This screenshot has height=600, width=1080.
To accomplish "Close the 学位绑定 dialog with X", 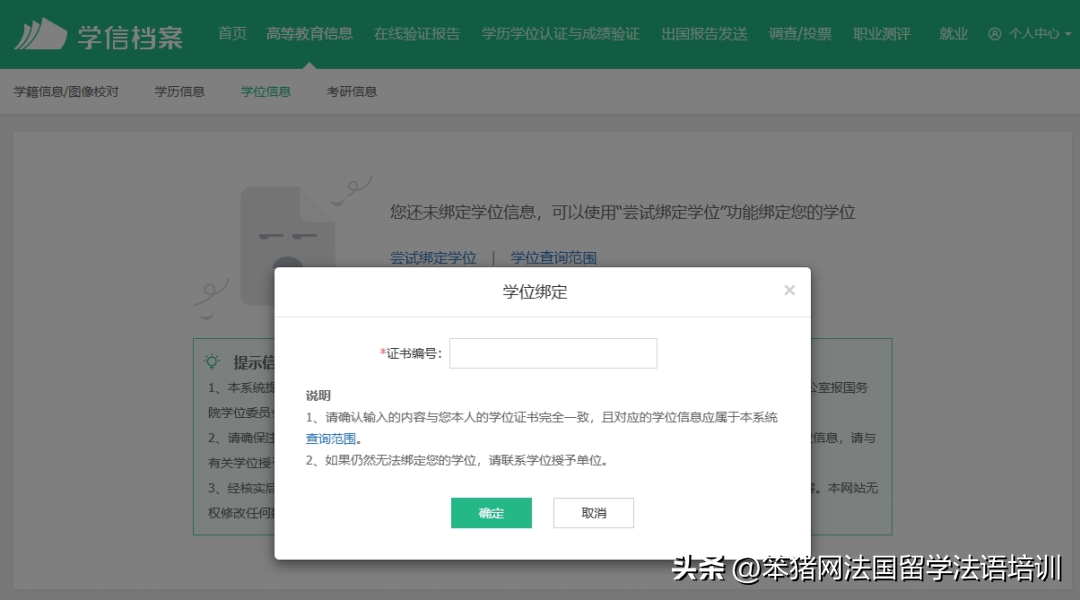I will (789, 291).
